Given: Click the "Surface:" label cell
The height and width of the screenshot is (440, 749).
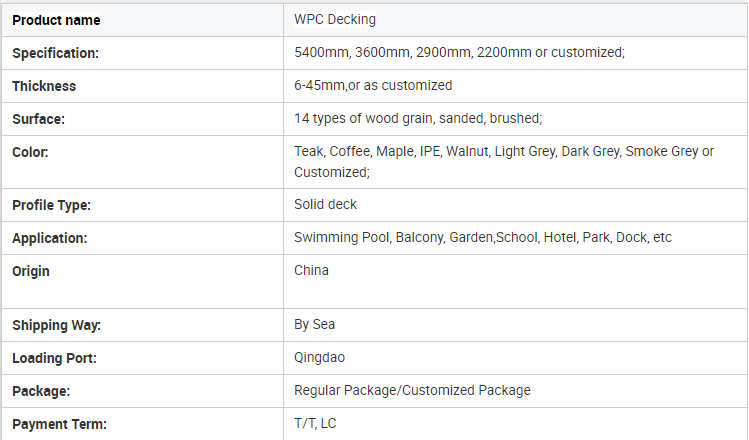Looking at the screenshot, I should (38, 119).
